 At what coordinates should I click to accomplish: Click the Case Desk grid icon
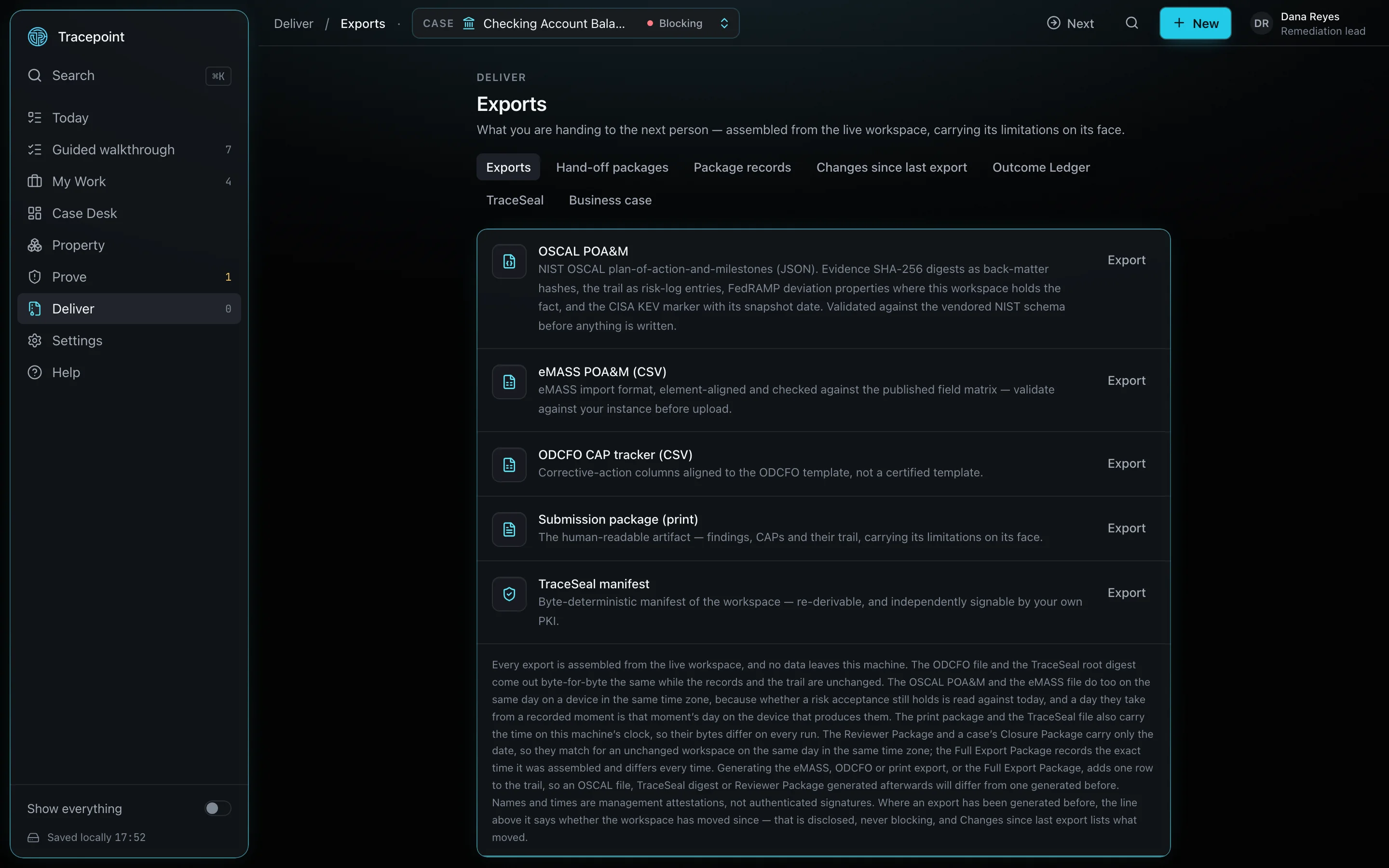point(34,213)
